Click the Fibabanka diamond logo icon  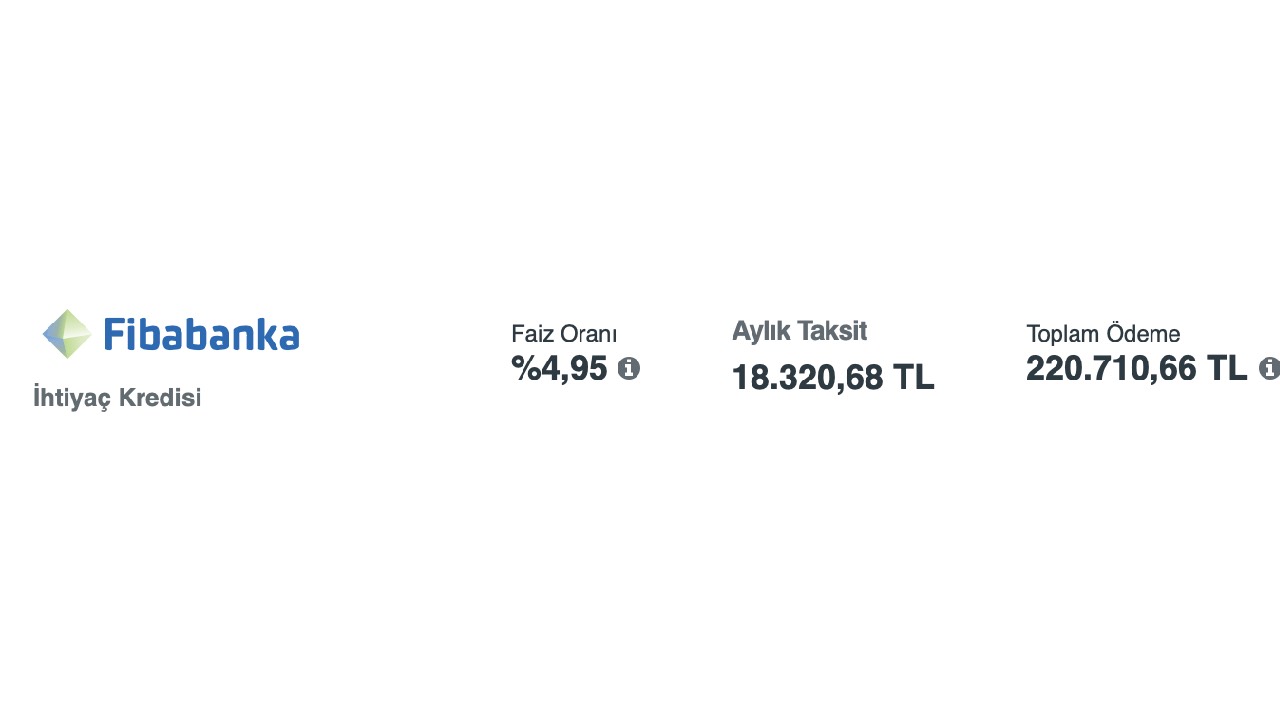(x=66, y=334)
